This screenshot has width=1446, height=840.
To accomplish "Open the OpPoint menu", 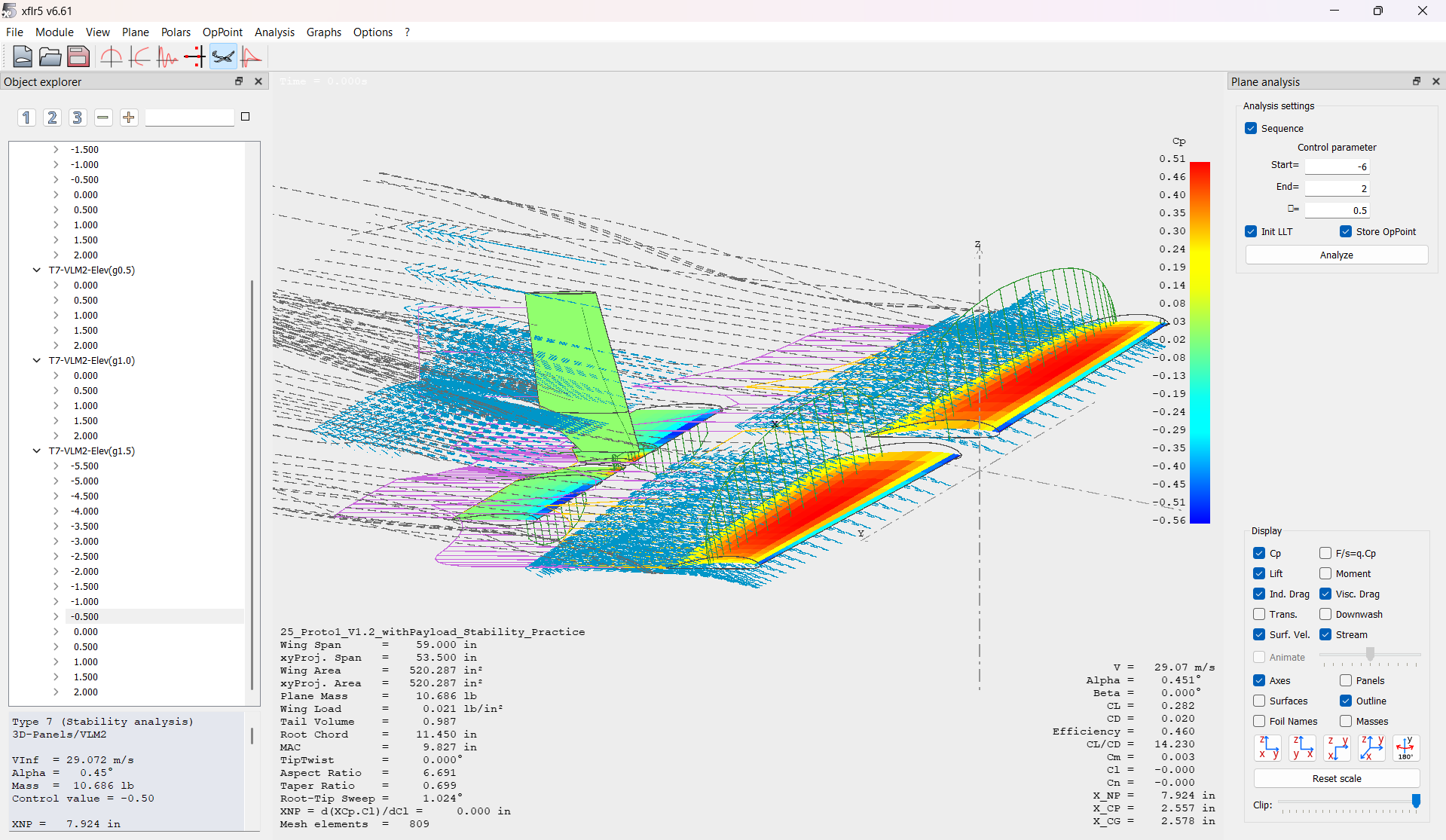I will pyautogui.click(x=222, y=32).
